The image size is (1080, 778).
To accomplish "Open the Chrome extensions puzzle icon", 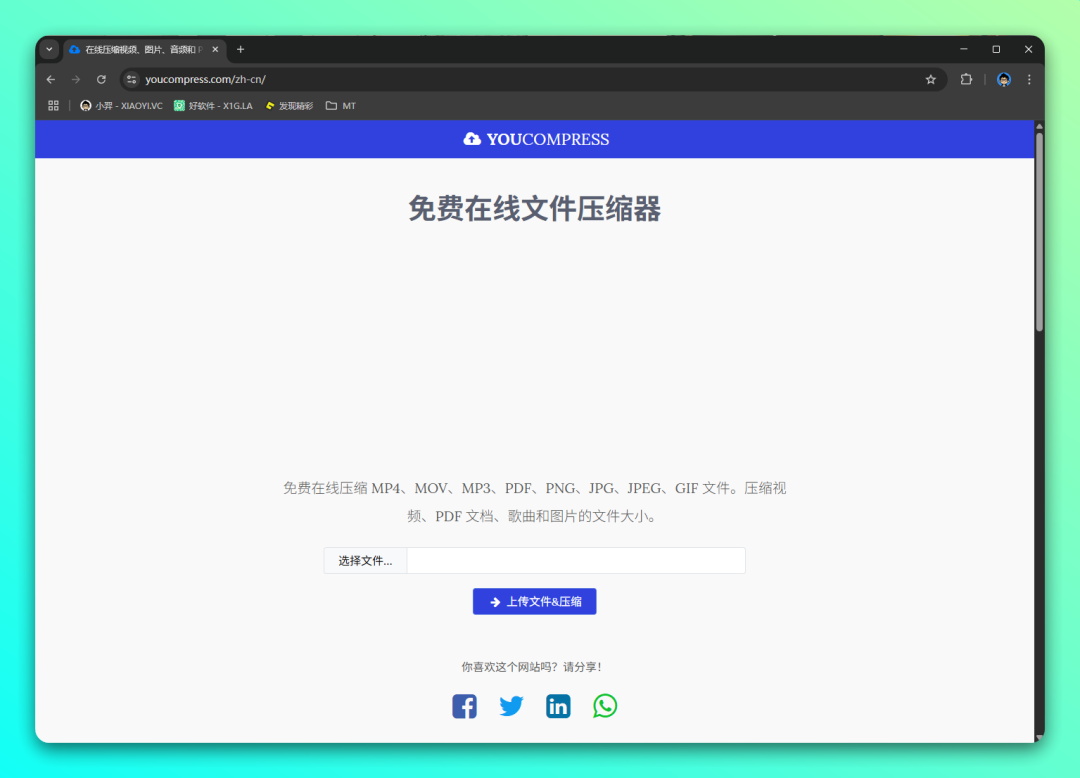I will [966, 79].
